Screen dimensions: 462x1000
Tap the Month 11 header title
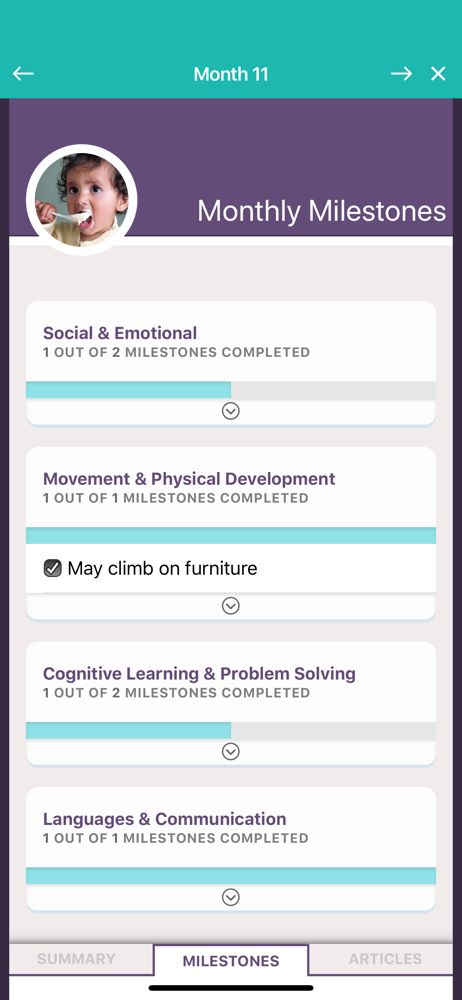click(231, 74)
